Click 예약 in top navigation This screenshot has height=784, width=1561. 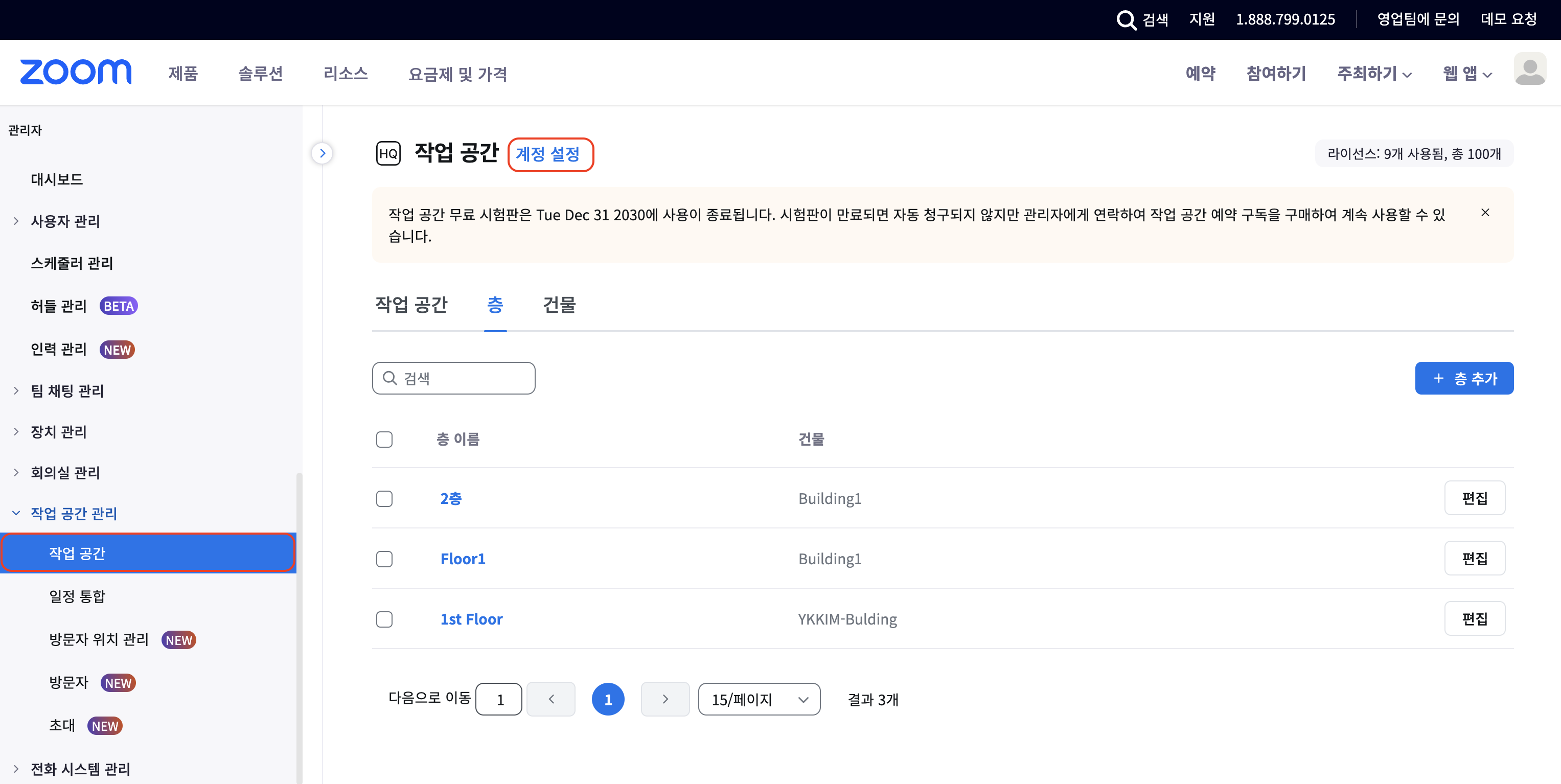1201,73
